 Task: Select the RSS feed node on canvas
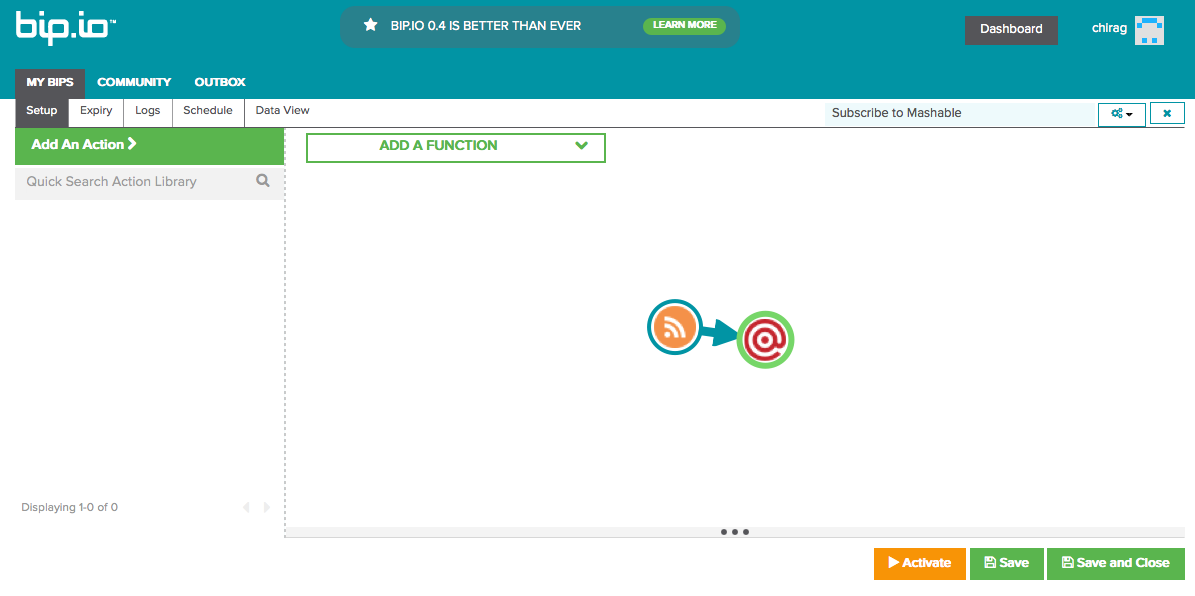pyautogui.click(x=674, y=327)
